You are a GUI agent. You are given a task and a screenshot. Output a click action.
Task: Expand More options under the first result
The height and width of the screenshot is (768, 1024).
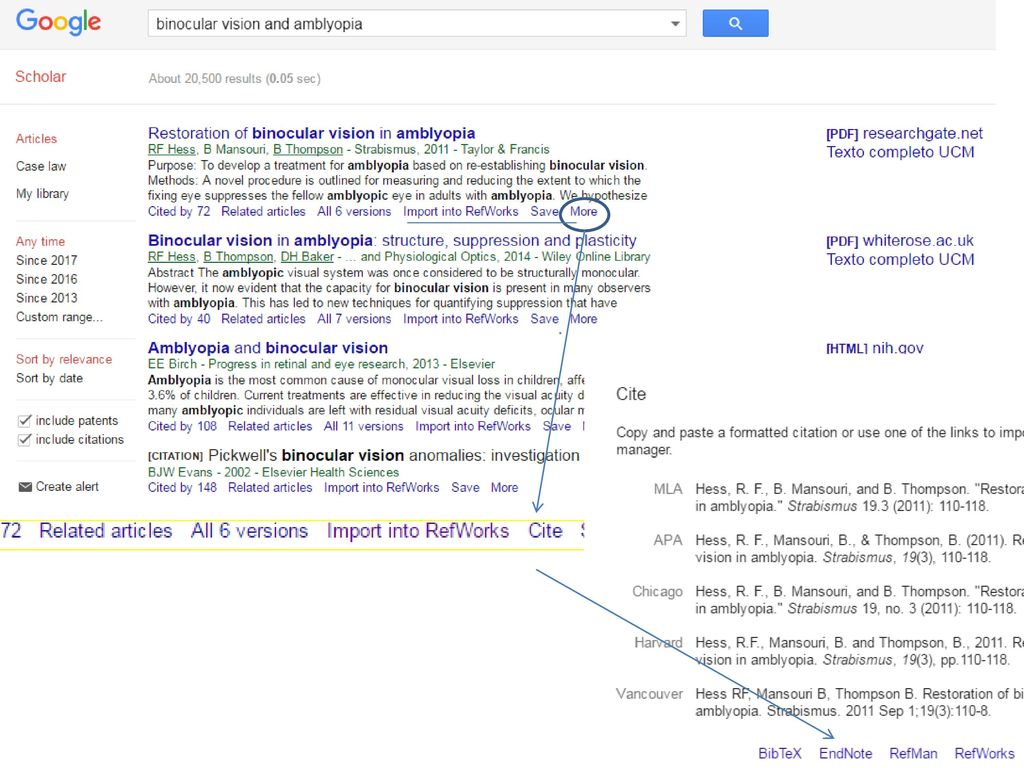tap(584, 212)
